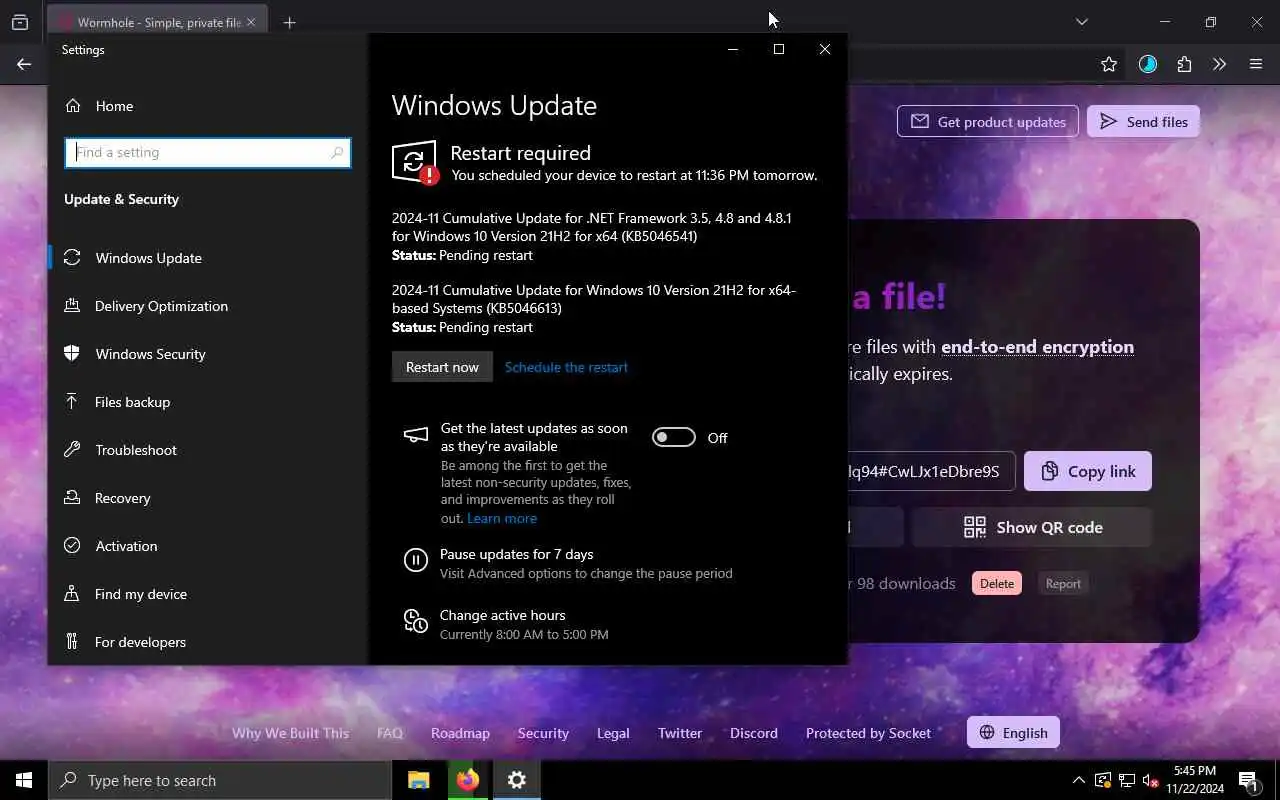Click the network icon in the system tray
This screenshot has width=1280, height=800.
point(1127,780)
